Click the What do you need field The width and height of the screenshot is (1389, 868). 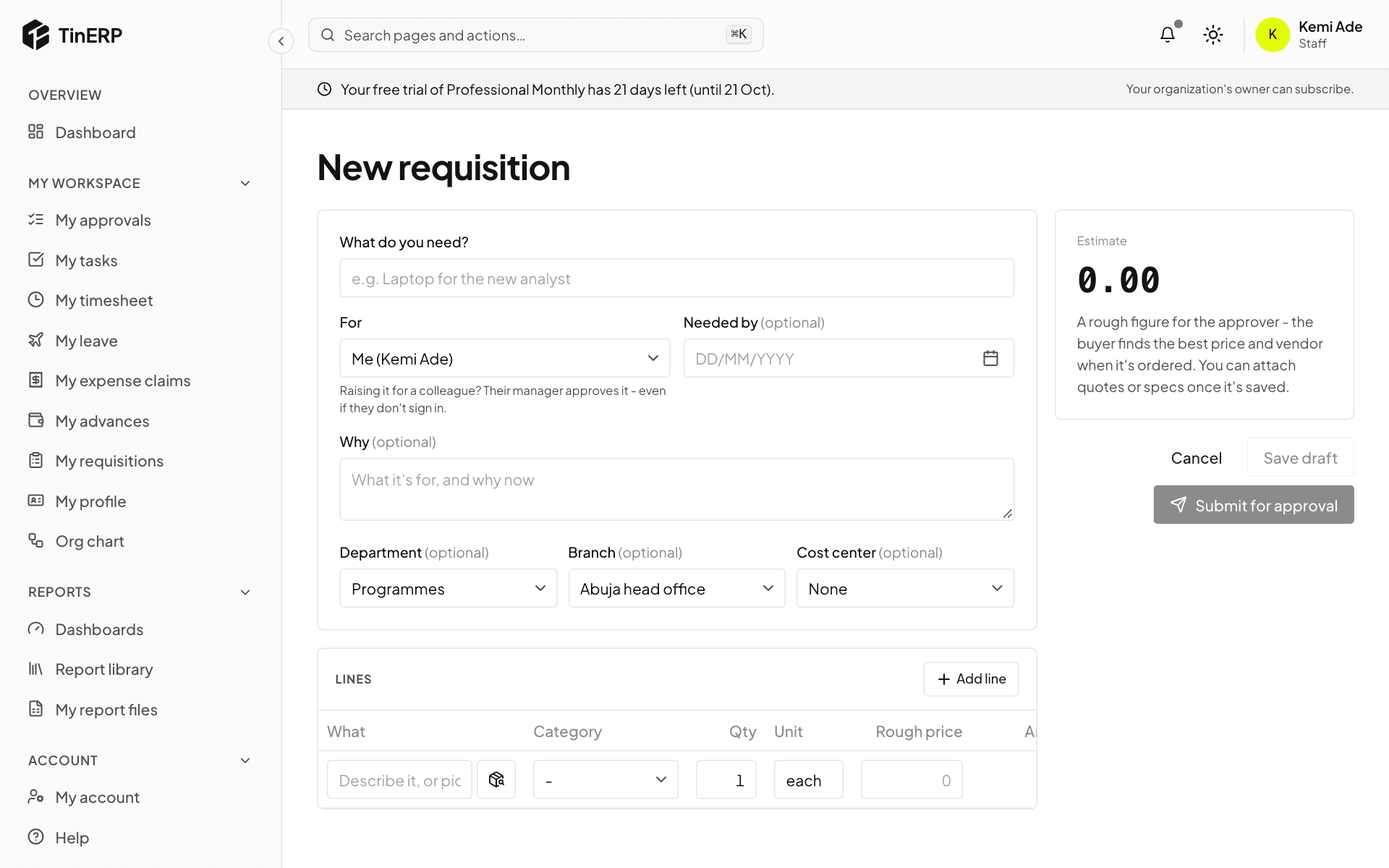click(x=676, y=278)
